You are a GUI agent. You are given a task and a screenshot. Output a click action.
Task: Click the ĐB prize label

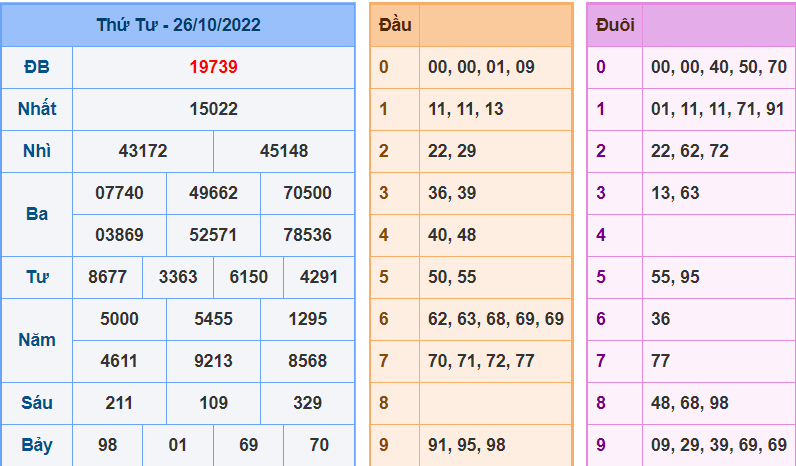pyautogui.click(x=37, y=67)
